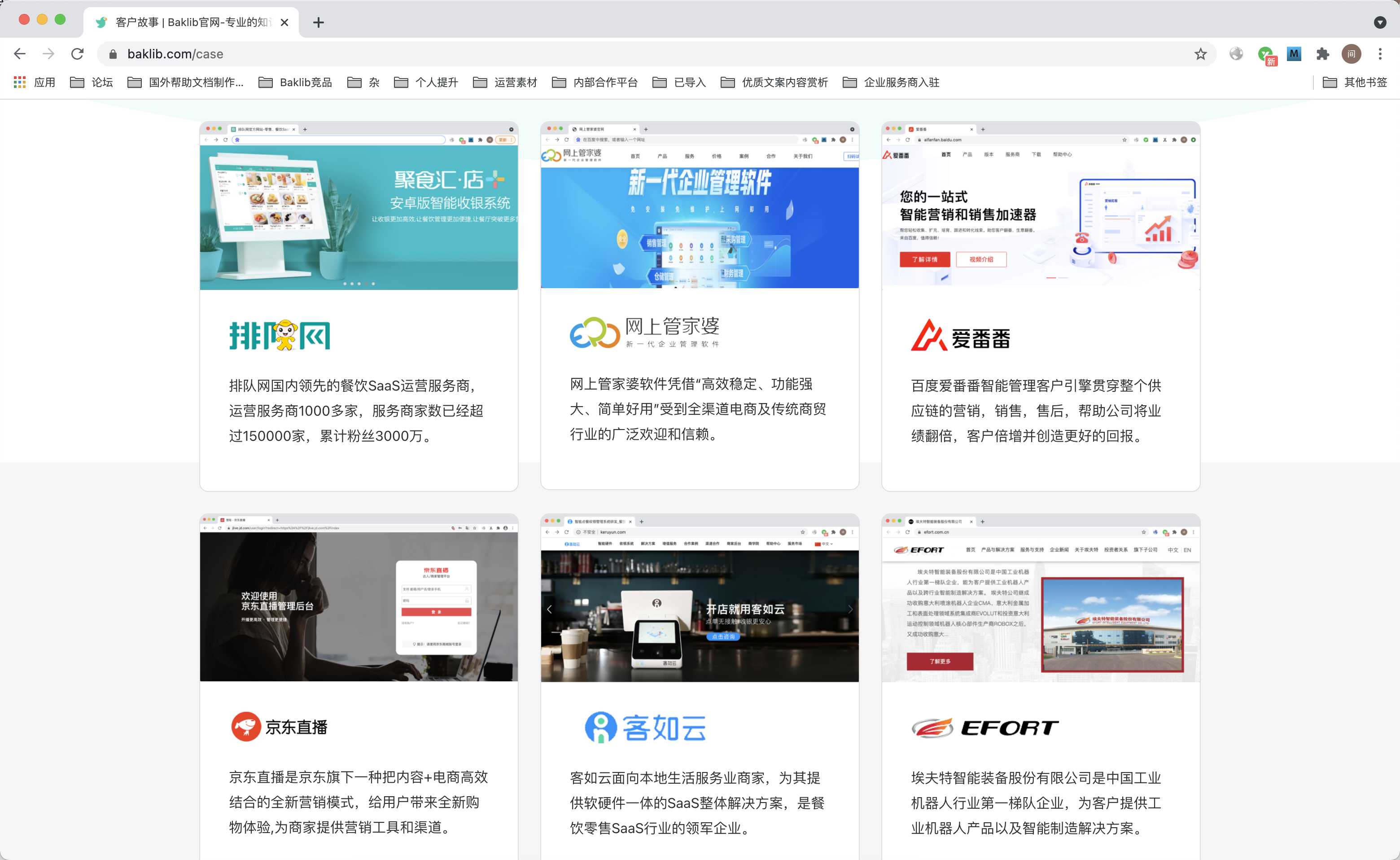Viewport: 1400px width, 860px height.
Task: Click the lock icon in the address bar
Action: point(113,54)
